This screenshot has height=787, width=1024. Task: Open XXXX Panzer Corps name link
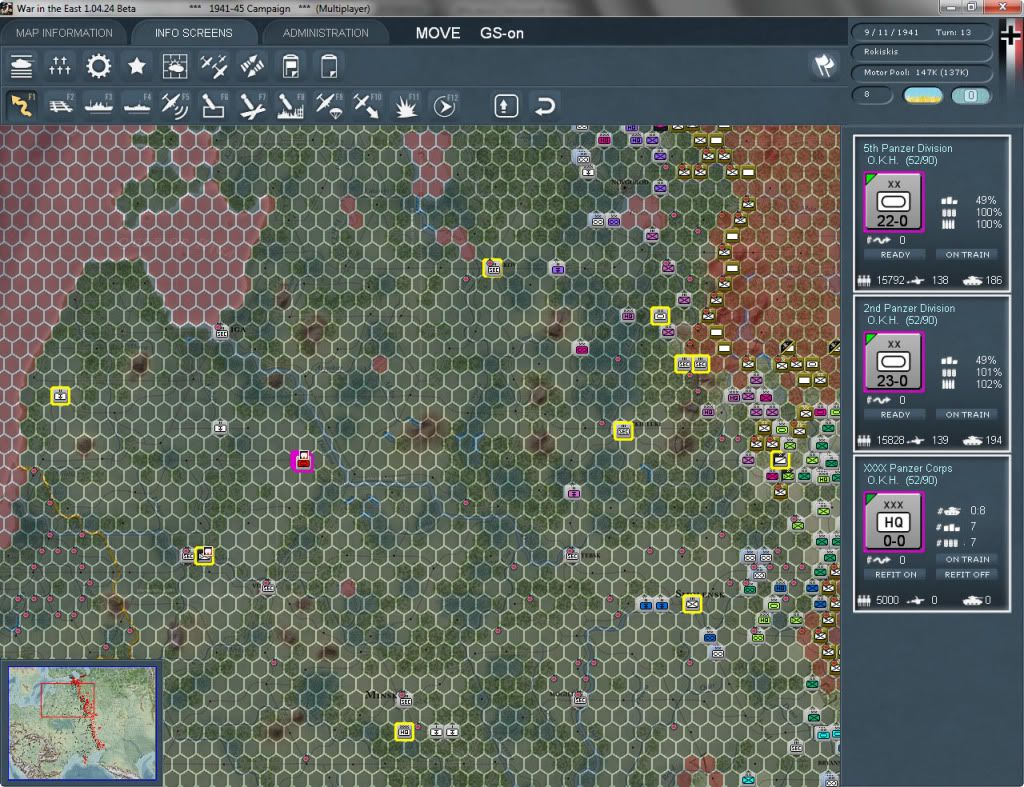point(908,468)
